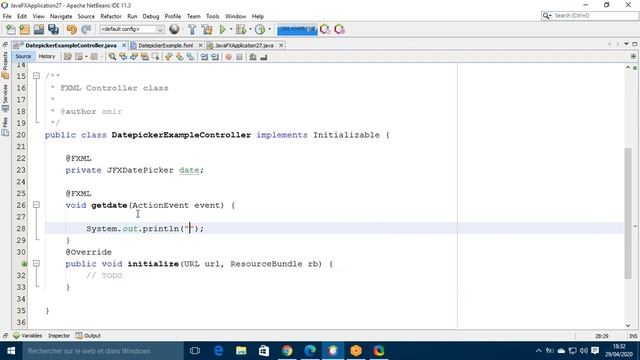Open the Files side panel

[x=5, y=127]
